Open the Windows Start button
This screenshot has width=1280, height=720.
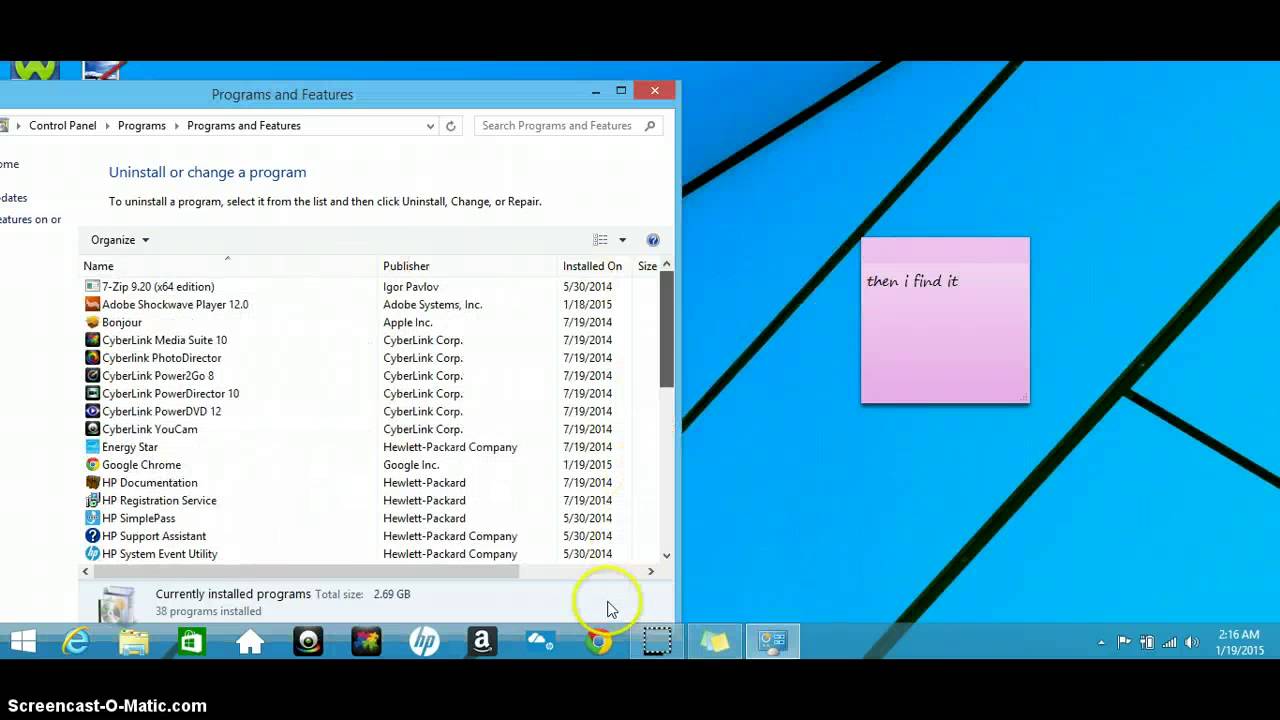[x=23, y=642]
